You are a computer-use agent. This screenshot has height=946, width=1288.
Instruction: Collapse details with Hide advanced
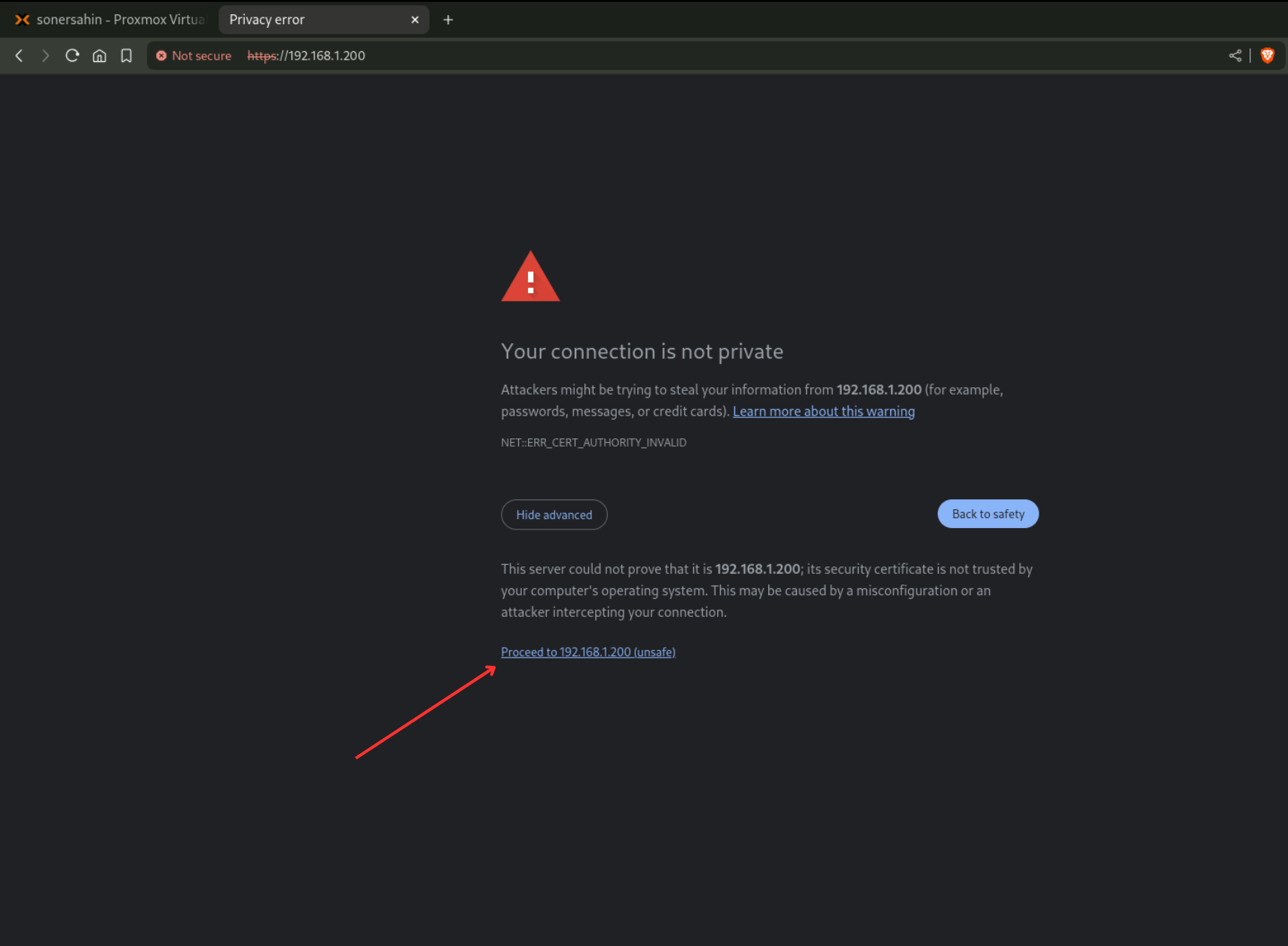554,515
